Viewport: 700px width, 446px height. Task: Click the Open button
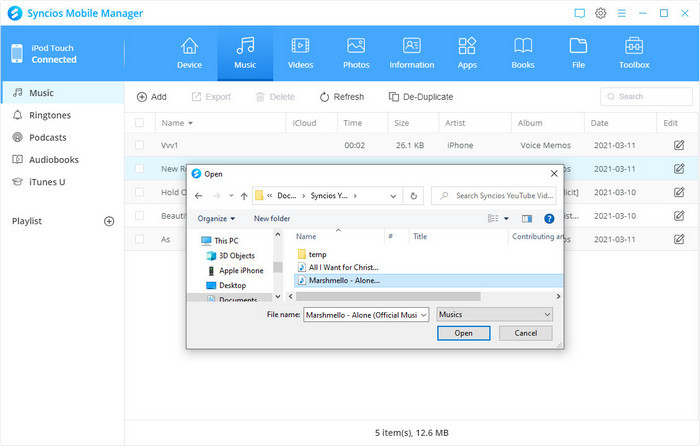463,333
